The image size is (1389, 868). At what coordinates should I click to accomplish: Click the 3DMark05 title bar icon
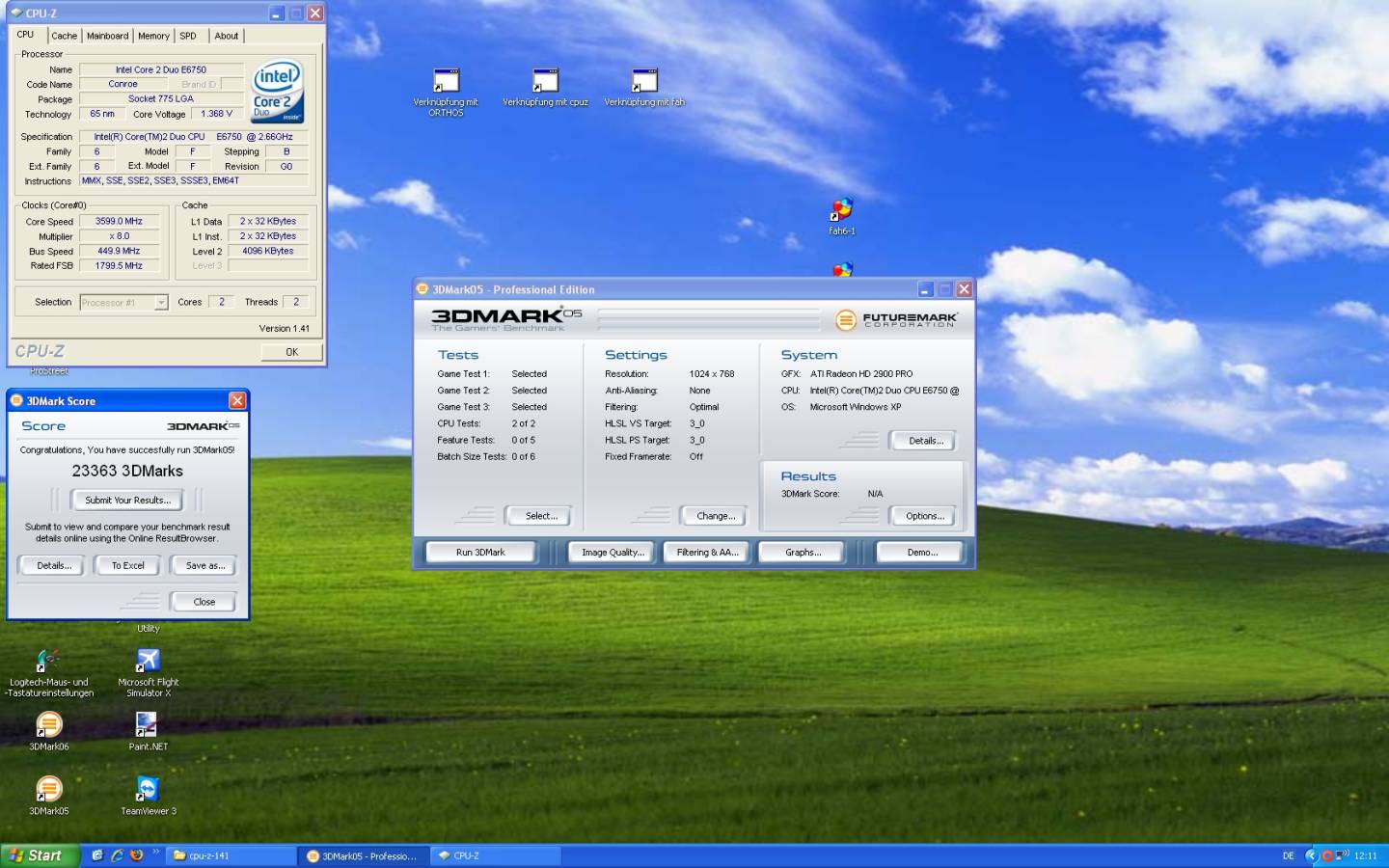(422, 288)
